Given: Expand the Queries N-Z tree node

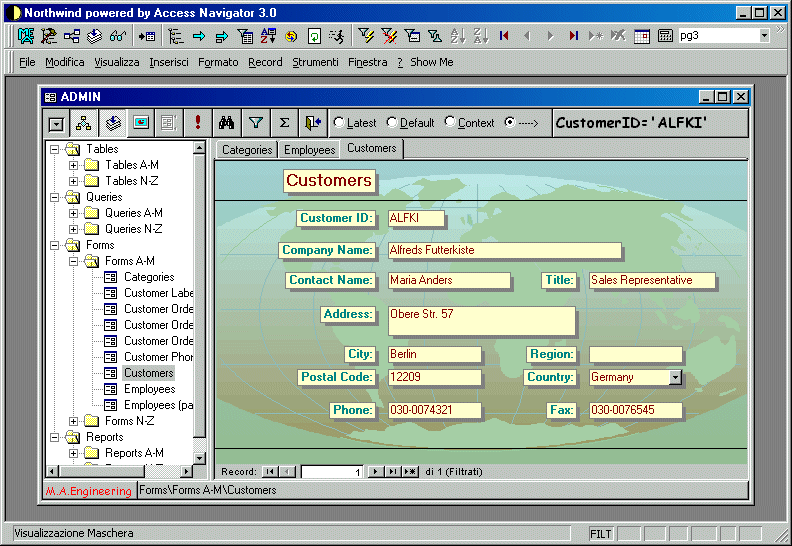Looking at the screenshot, I should pyautogui.click(x=73, y=229).
